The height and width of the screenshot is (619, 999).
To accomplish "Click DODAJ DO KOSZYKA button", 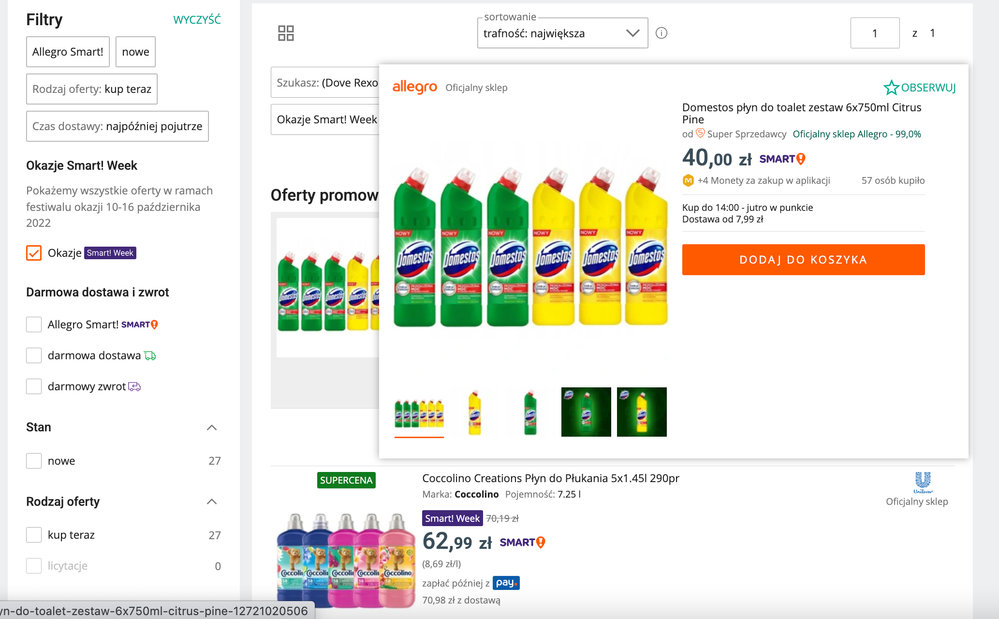I will (803, 260).
